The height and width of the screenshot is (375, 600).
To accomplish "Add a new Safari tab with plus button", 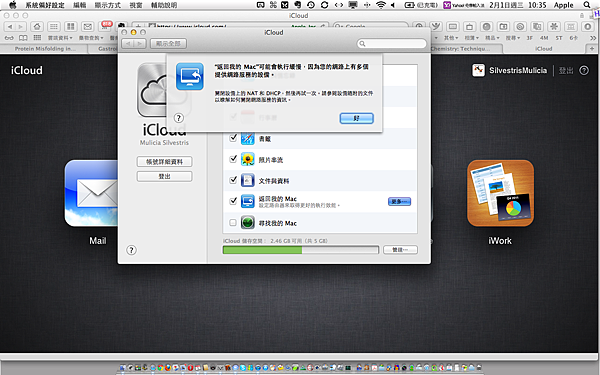I will [x=592, y=49].
